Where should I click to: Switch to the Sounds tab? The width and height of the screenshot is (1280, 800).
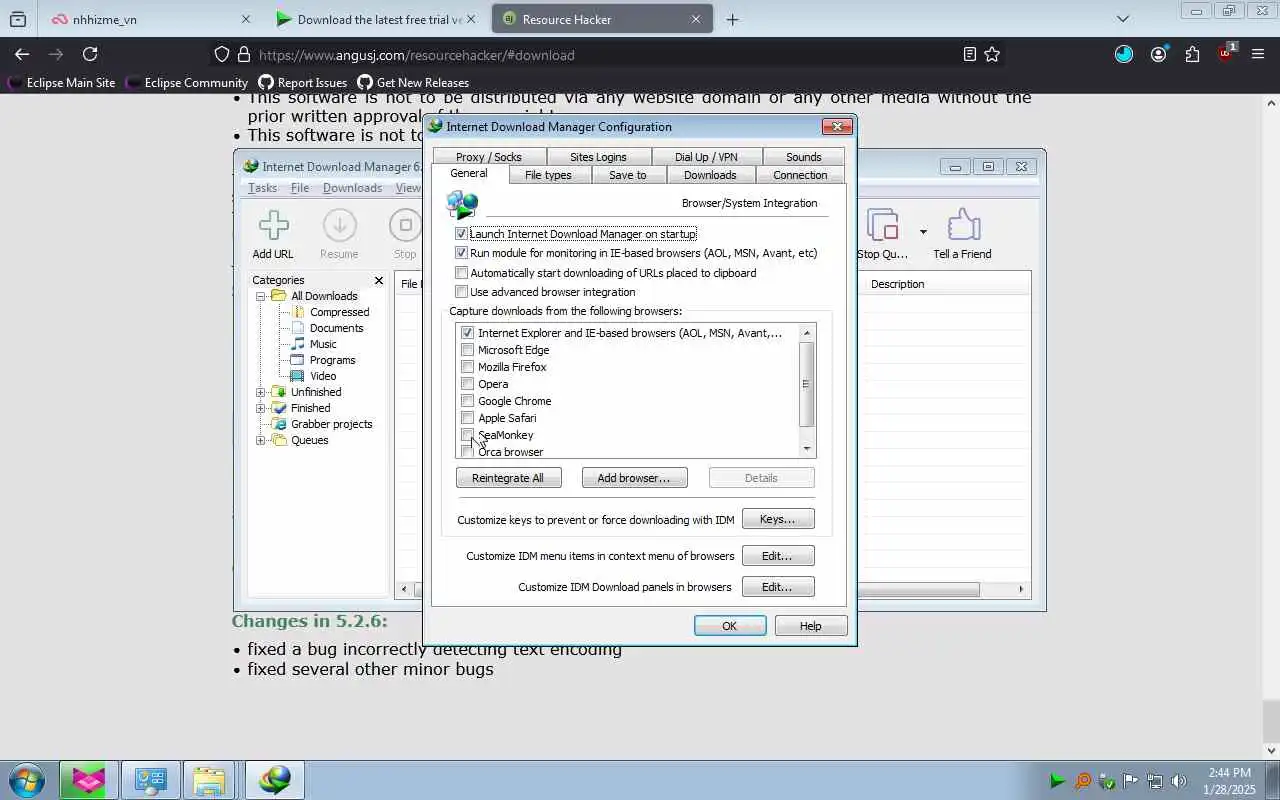point(804,157)
